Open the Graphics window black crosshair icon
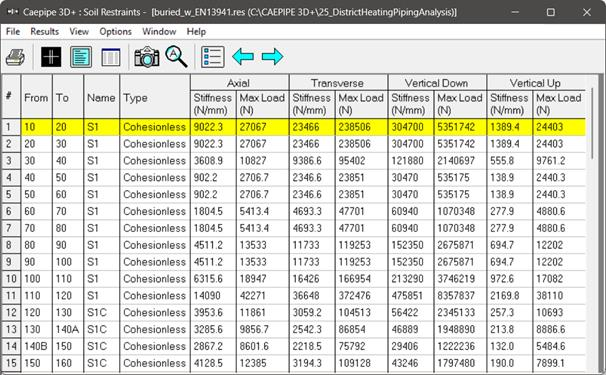The height and width of the screenshot is (375, 606). click(51, 57)
